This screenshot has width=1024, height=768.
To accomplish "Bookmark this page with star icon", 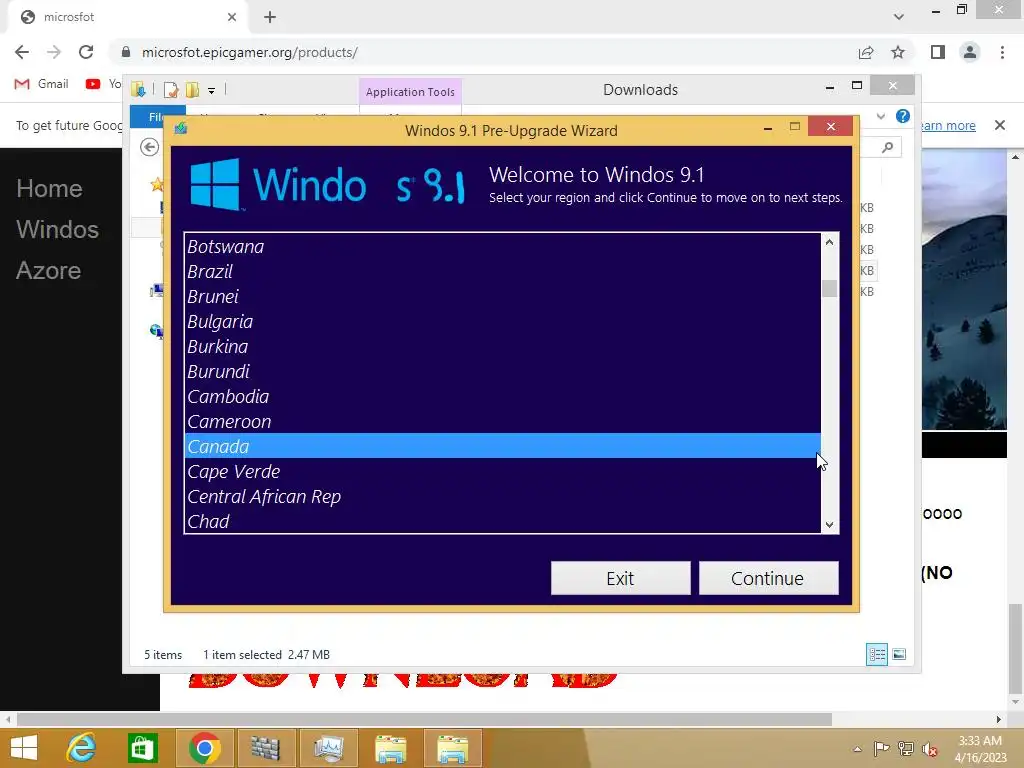I will pyautogui.click(x=898, y=52).
